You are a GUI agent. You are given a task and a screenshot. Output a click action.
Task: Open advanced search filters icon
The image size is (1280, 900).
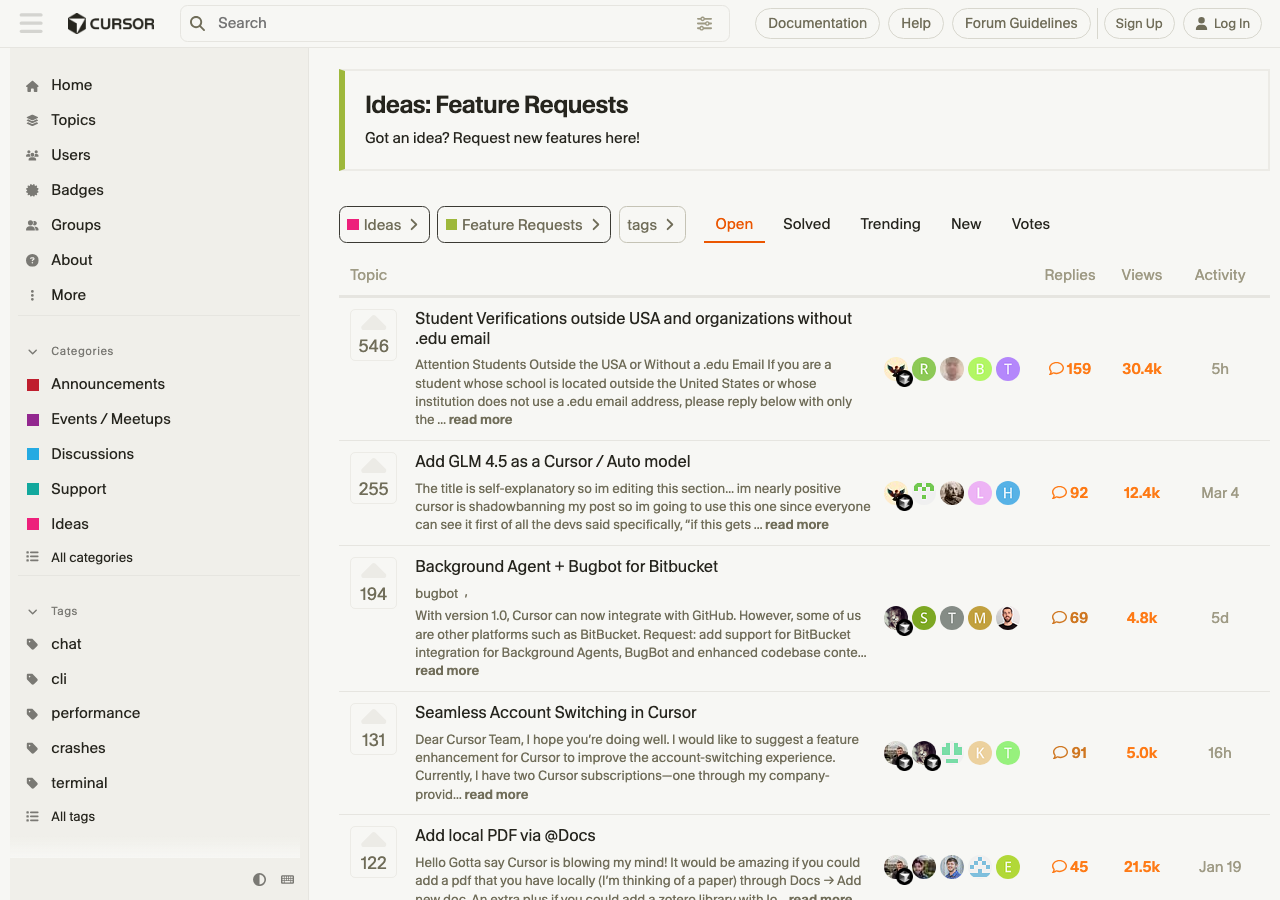click(705, 23)
